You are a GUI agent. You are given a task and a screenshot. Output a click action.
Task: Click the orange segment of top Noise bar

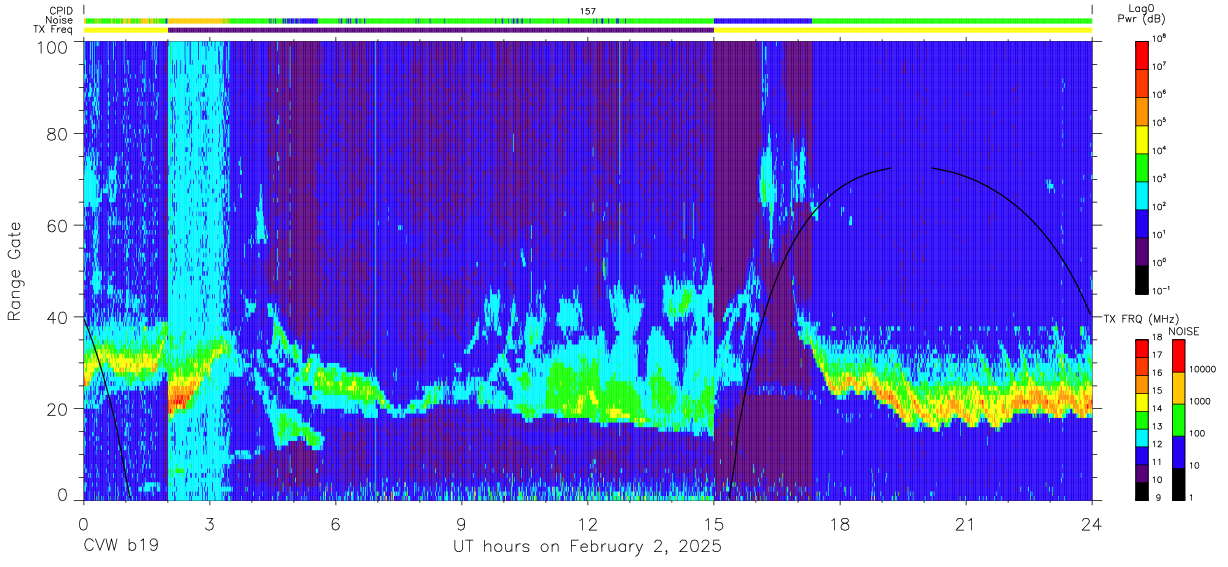point(197,20)
